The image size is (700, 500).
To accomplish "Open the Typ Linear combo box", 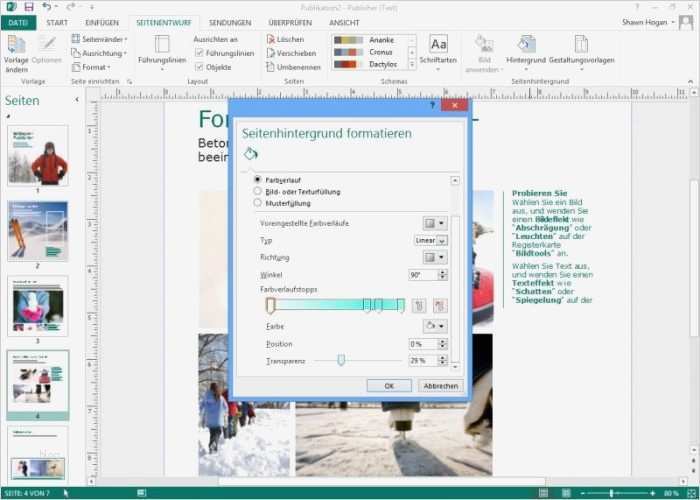I will click(431, 240).
